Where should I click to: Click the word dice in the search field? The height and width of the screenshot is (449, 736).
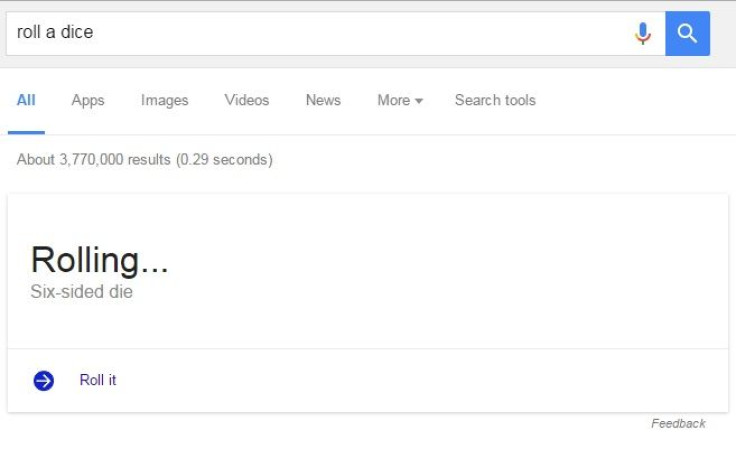77,32
